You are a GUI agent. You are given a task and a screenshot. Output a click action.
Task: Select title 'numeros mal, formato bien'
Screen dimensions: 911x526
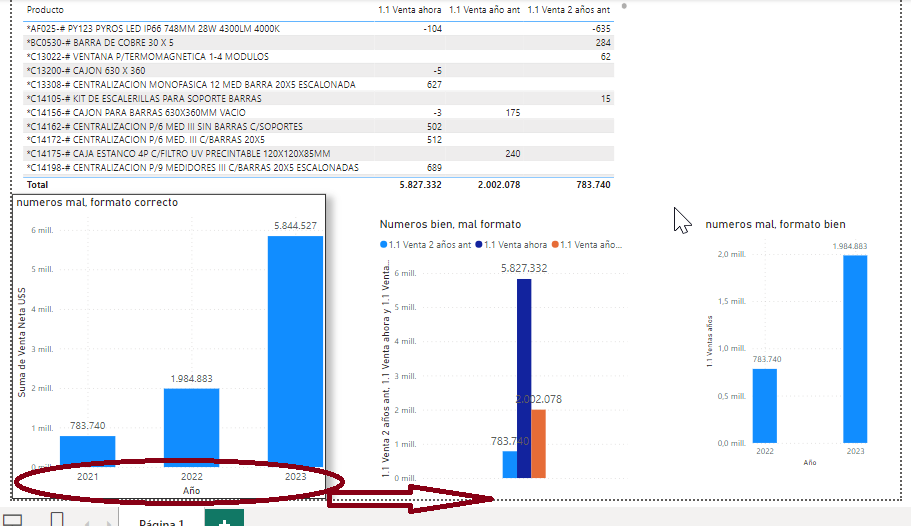776,224
